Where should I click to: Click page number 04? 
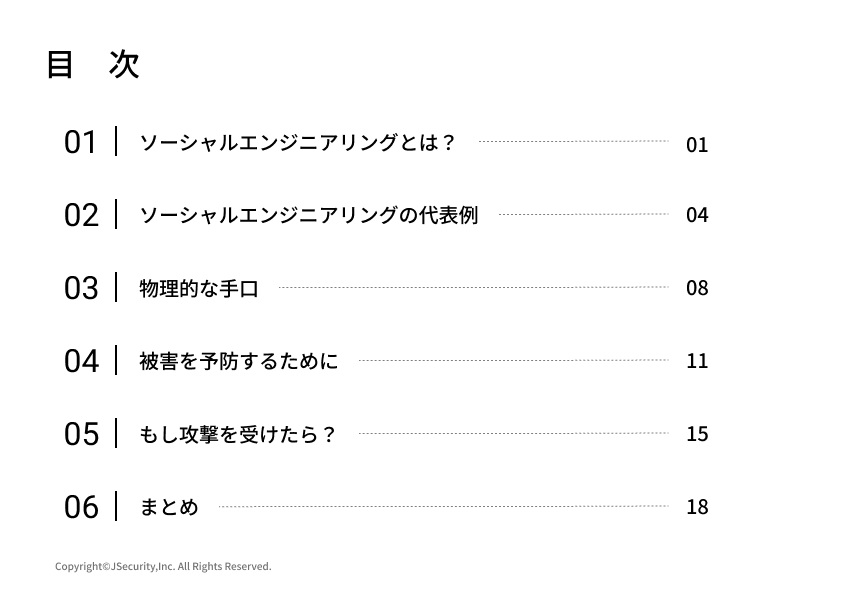(697, 215)
